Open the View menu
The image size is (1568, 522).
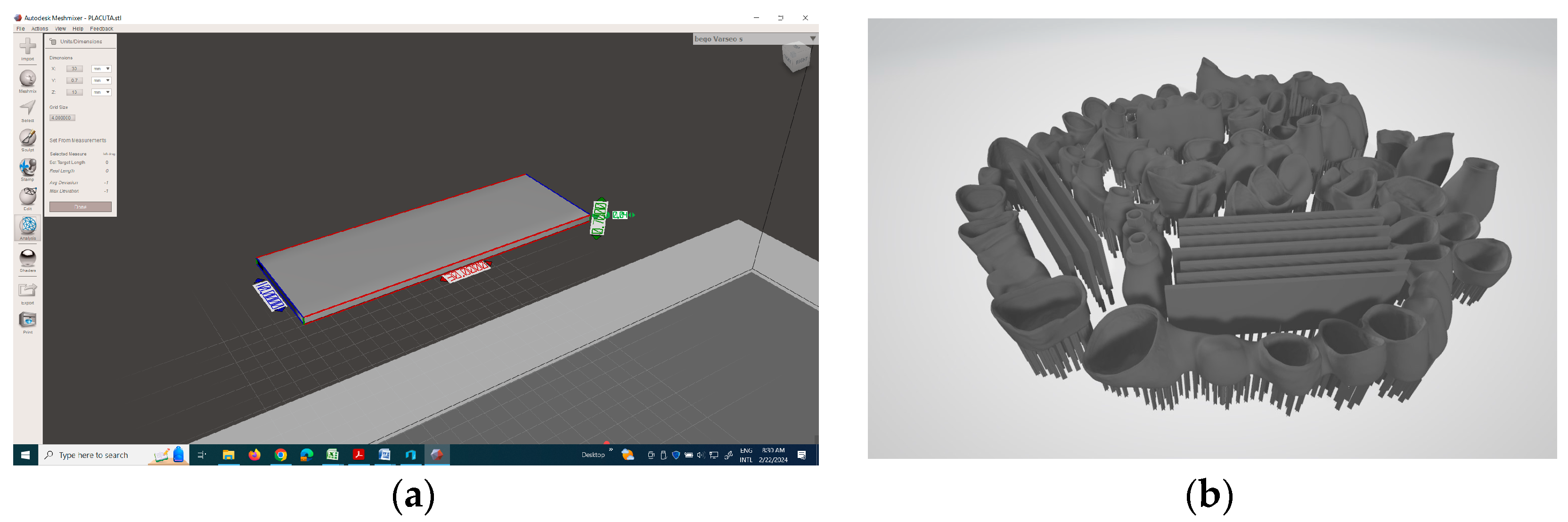60,29
